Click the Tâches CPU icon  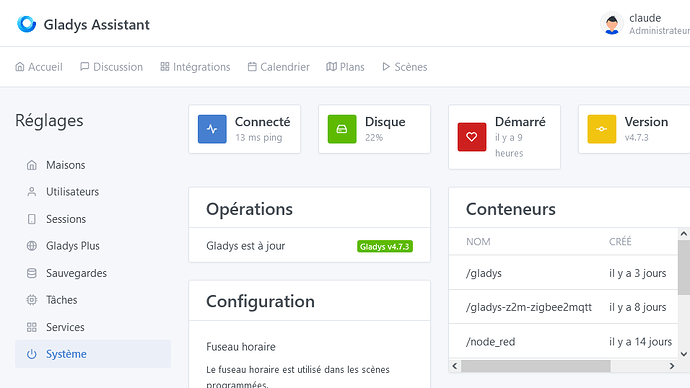click(32, 300)
